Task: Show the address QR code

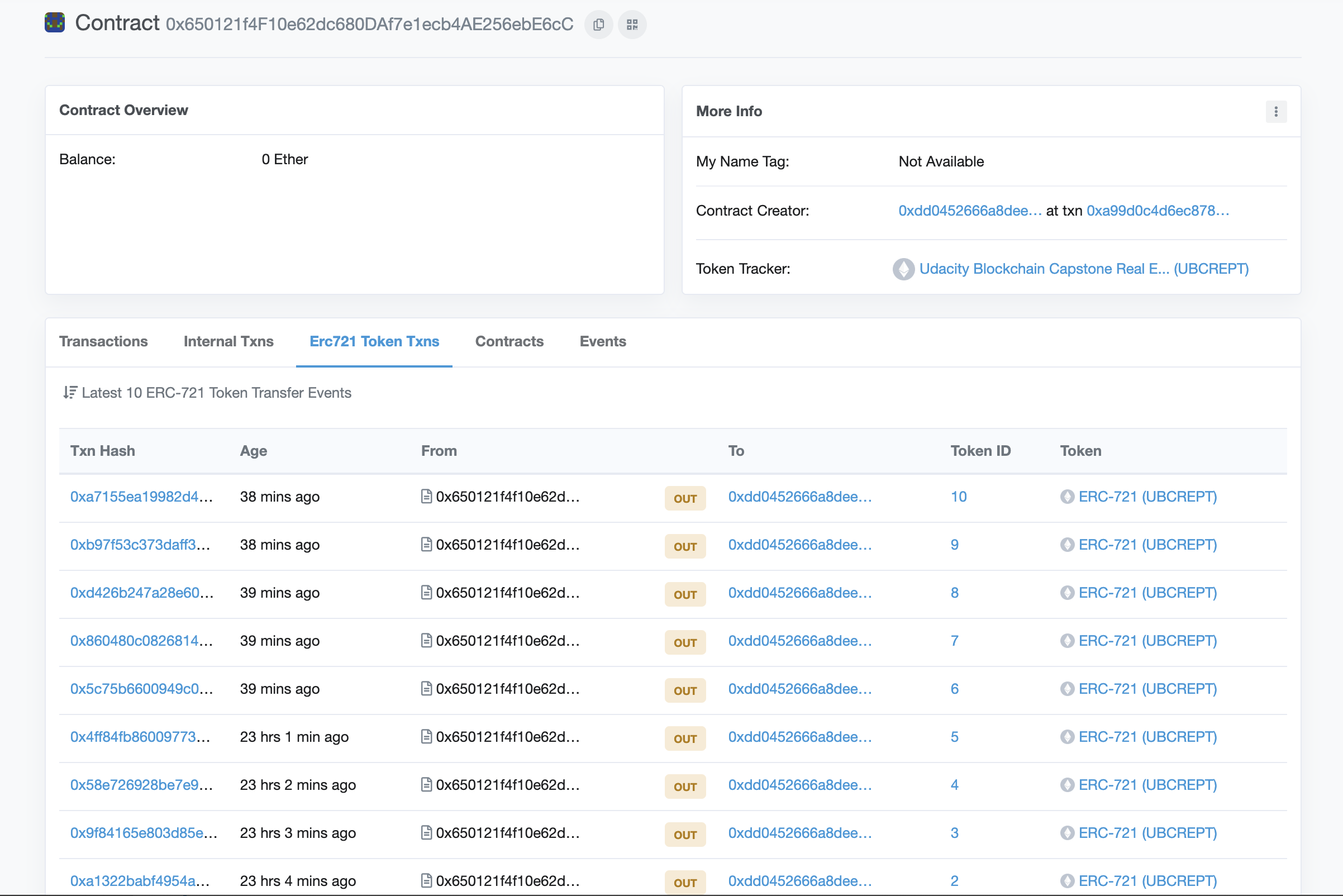Action: tap(631, 25)
